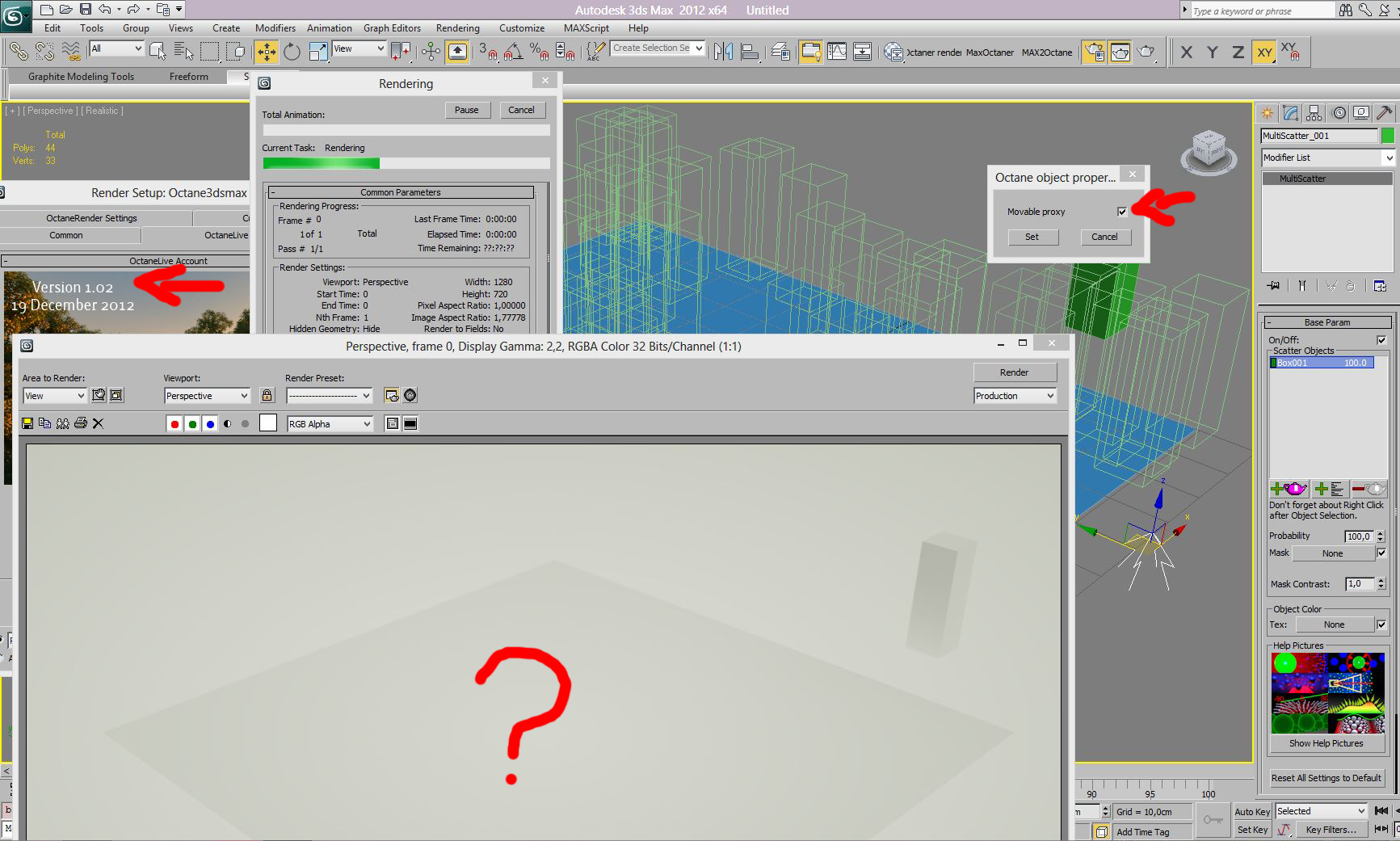Expand the Modifier List dropdown
The height and width of the screenshot is (841, 1400).
[1328, 158]
